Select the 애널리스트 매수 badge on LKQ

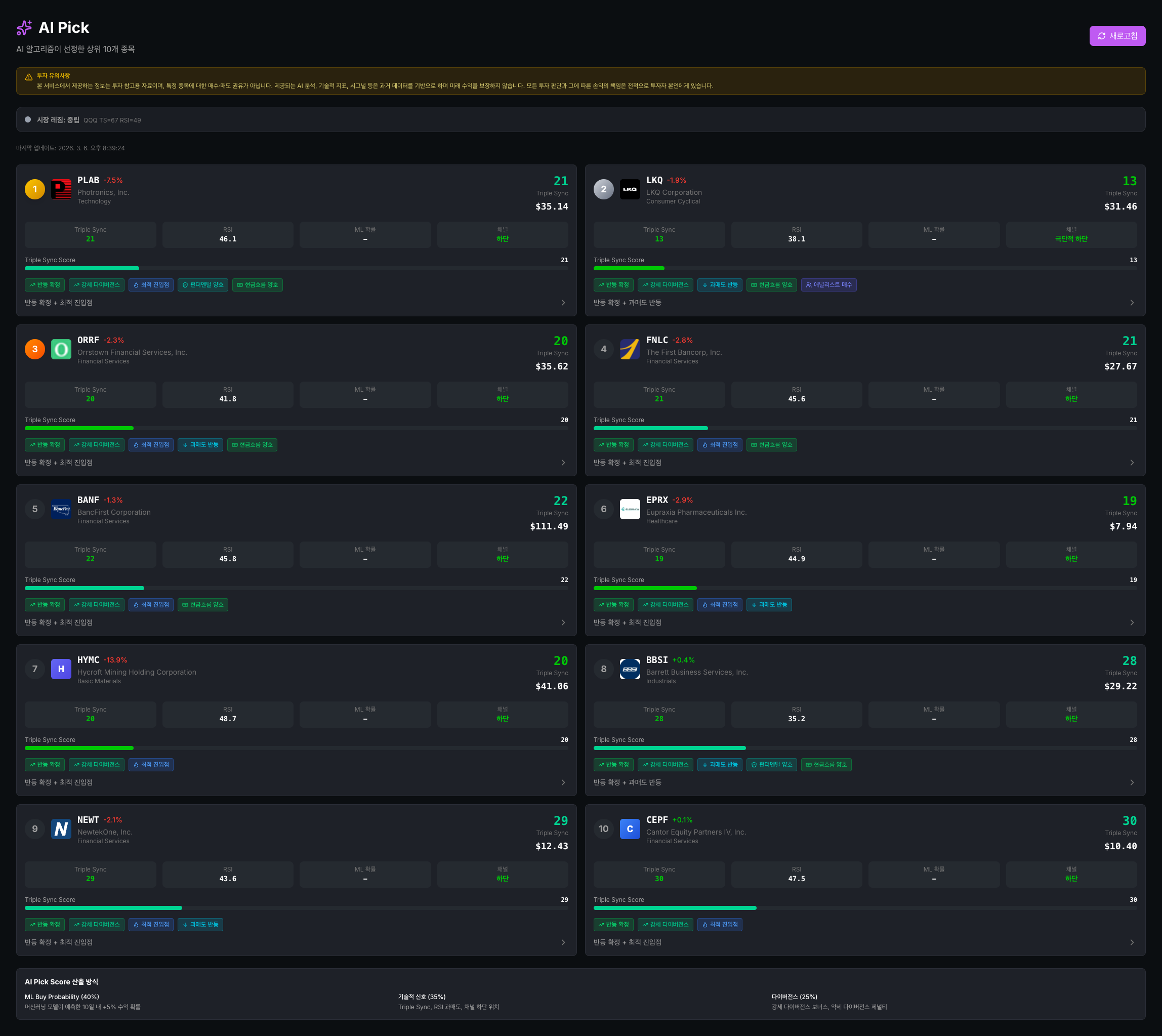click(x=829, y=284)
